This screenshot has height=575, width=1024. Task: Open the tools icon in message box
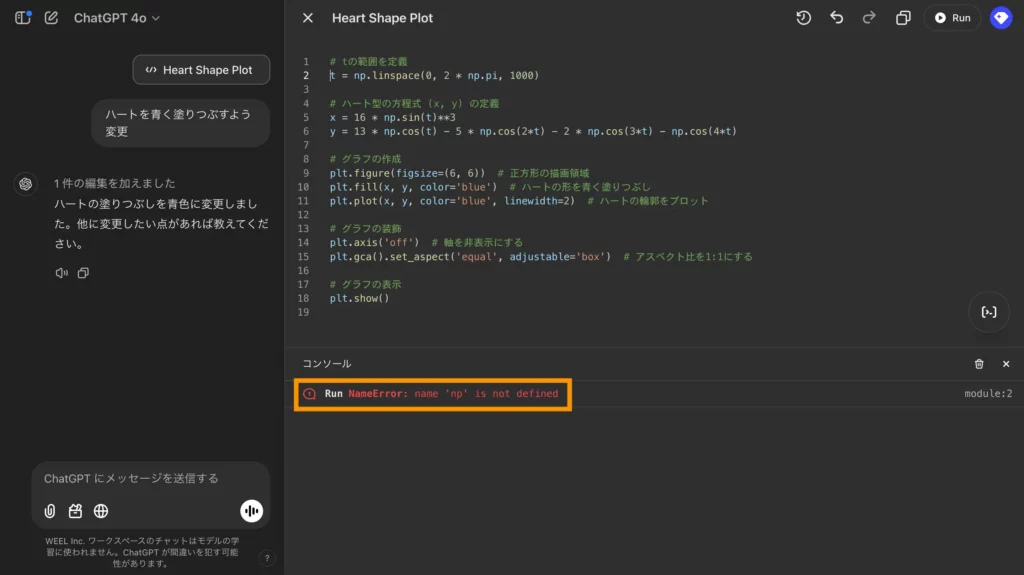[x=75, y=511]
